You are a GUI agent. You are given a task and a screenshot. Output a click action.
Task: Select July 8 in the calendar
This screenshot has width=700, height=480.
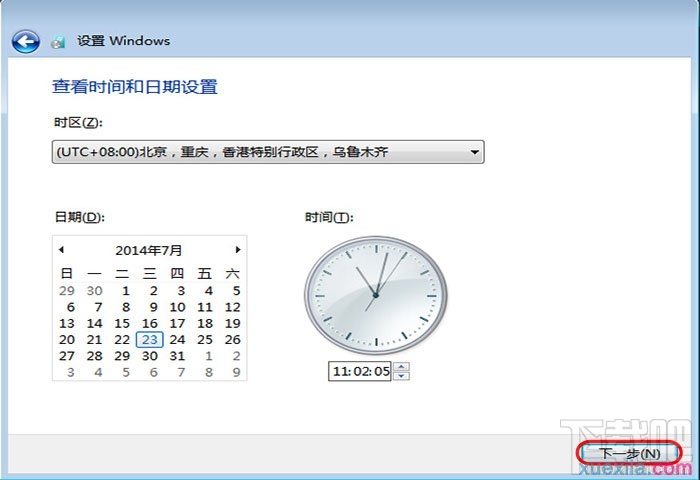pos(126,307)
